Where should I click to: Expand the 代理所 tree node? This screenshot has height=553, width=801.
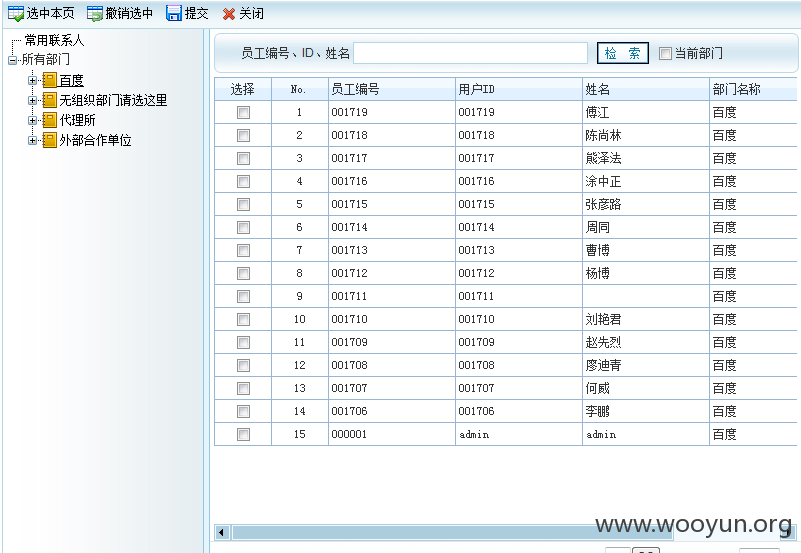click(x=33, y=121)
